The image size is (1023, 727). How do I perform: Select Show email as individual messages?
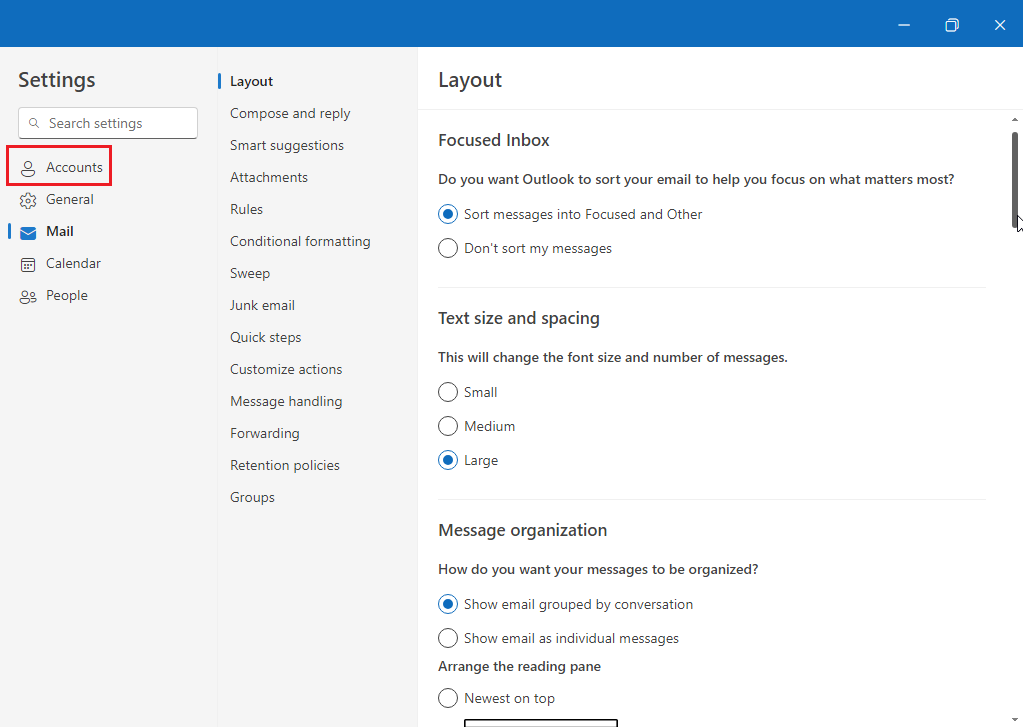pyautogui.click(x=448, y=638)
